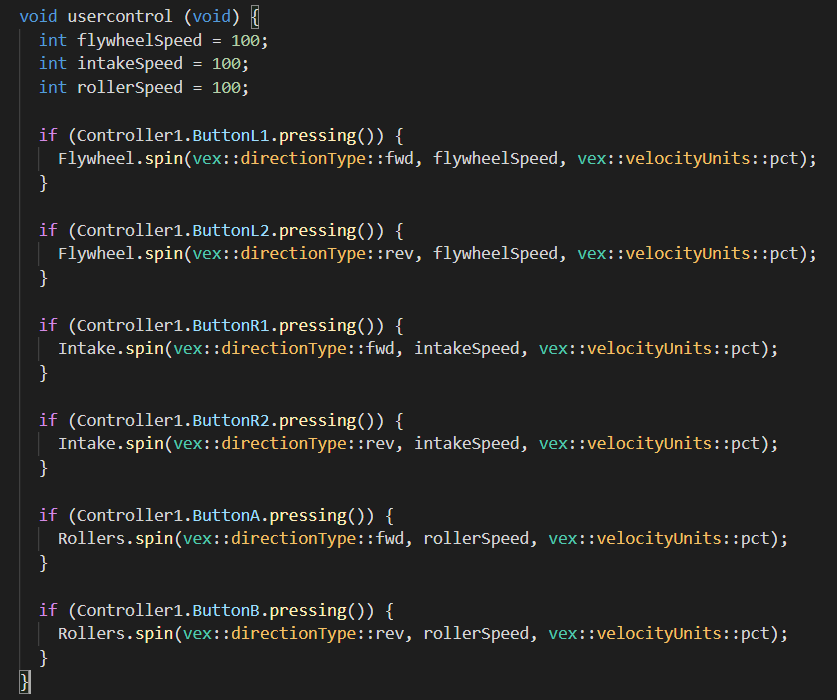Click Controller1 in the ButtonL2 condition

(x=130, y=231)
